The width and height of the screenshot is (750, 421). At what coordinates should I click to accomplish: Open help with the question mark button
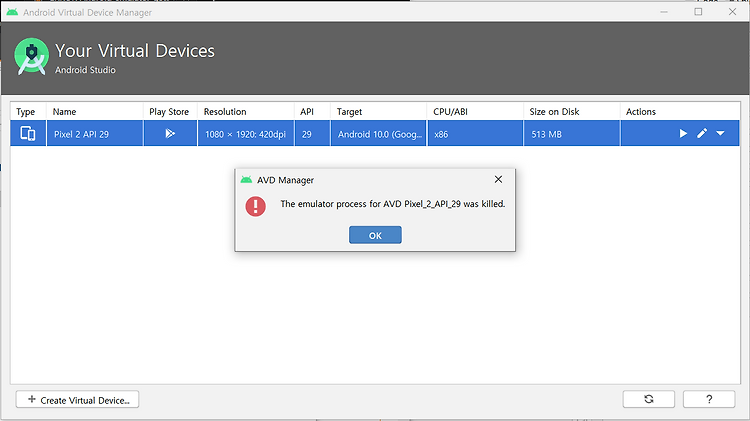point(709,399)
